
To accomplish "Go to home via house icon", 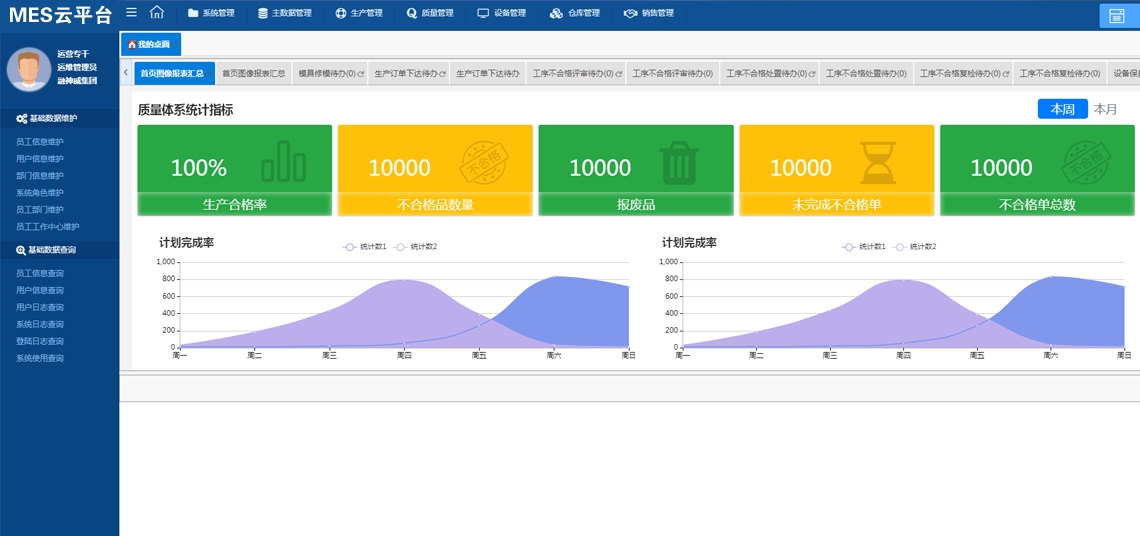I will point(156,13).
